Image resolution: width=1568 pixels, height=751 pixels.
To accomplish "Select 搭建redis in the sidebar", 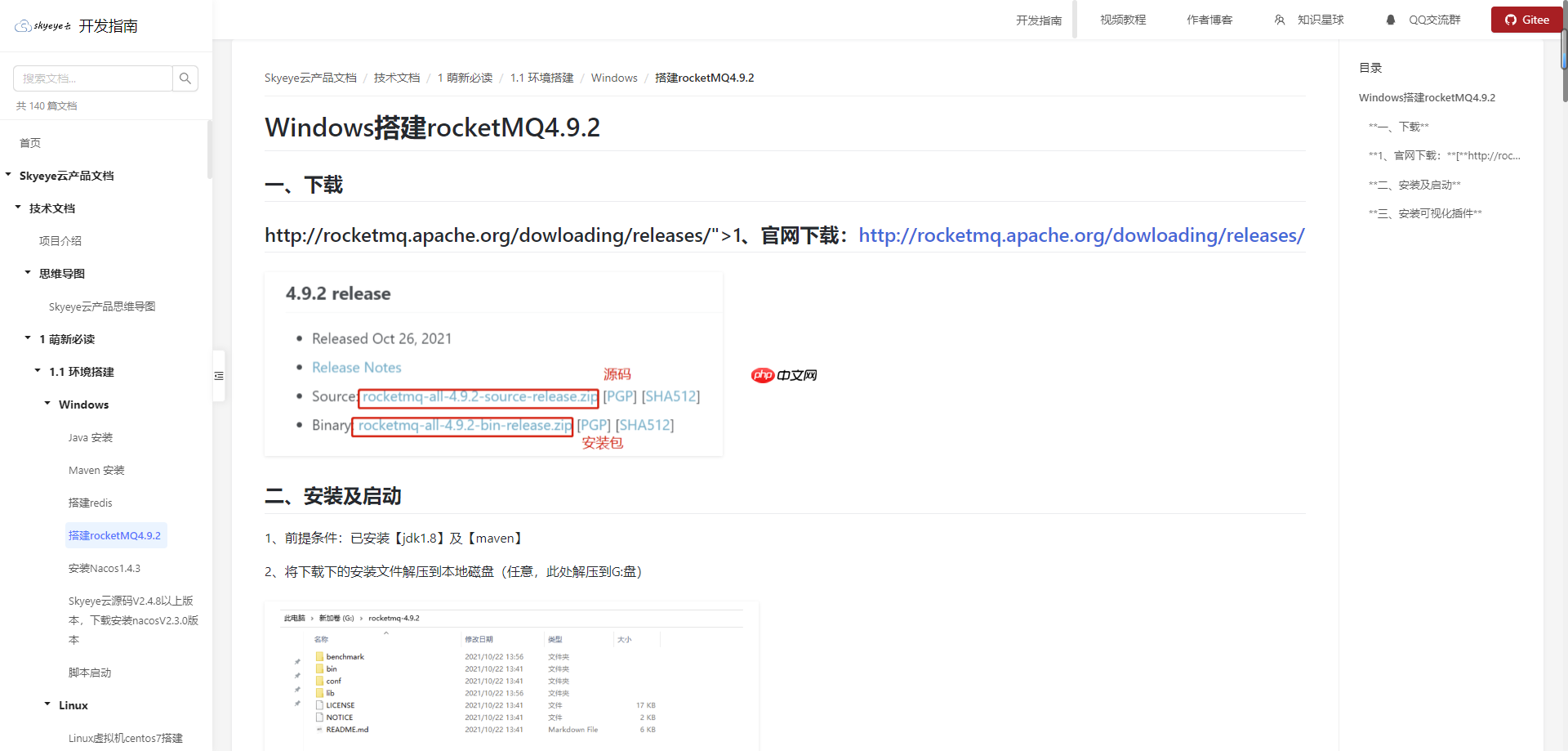I will click(90, 502).
